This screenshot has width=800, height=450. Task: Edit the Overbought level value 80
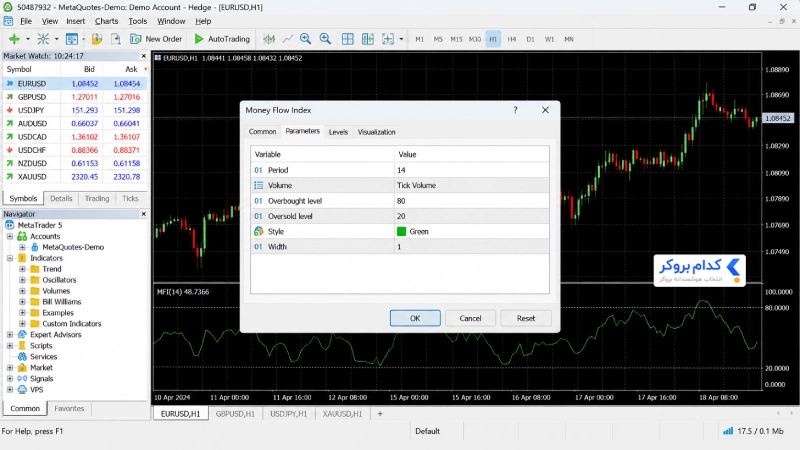click(x=472, y=201)
